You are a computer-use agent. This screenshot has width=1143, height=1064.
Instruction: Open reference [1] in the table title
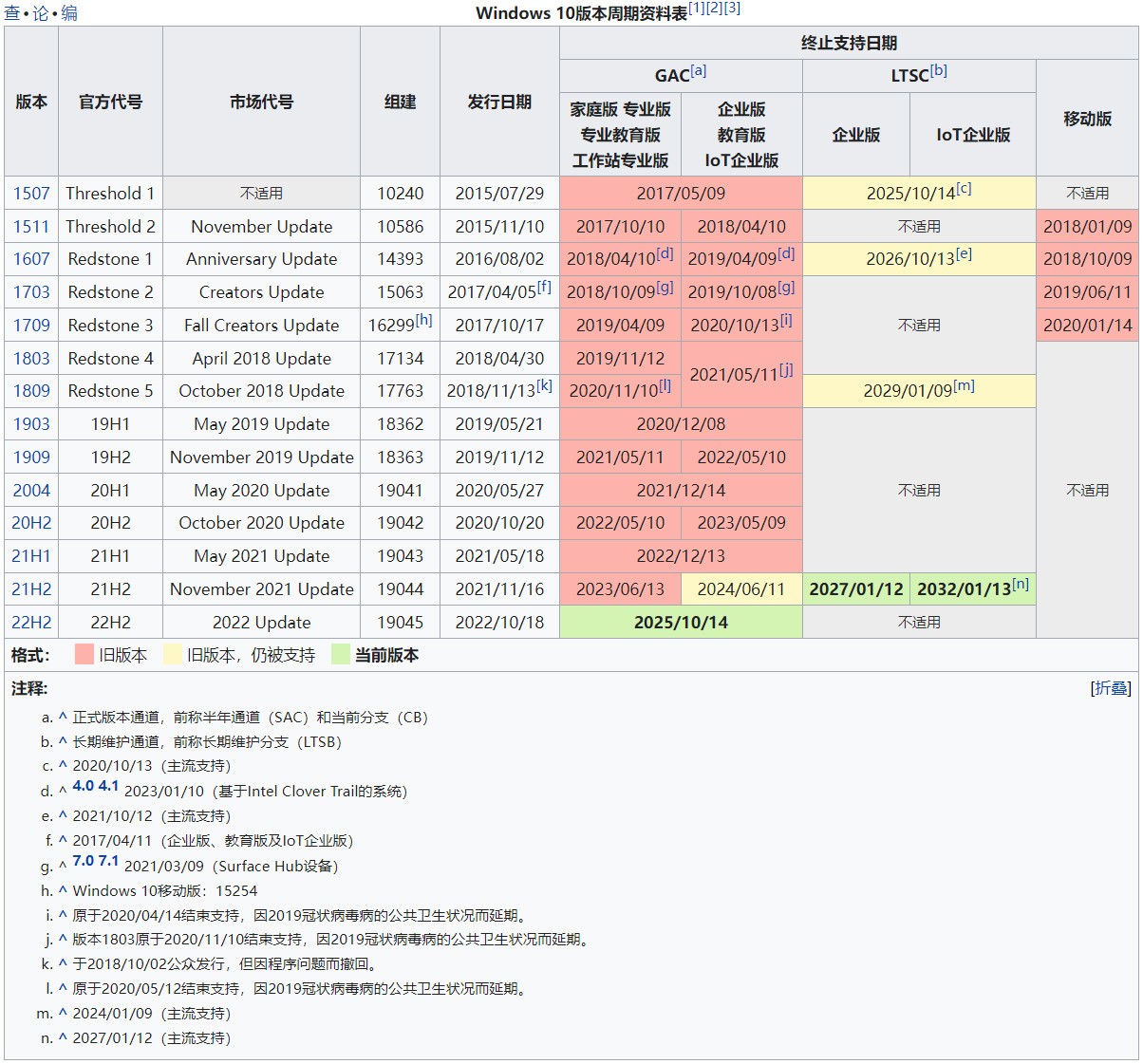click(x=697, y=8)
